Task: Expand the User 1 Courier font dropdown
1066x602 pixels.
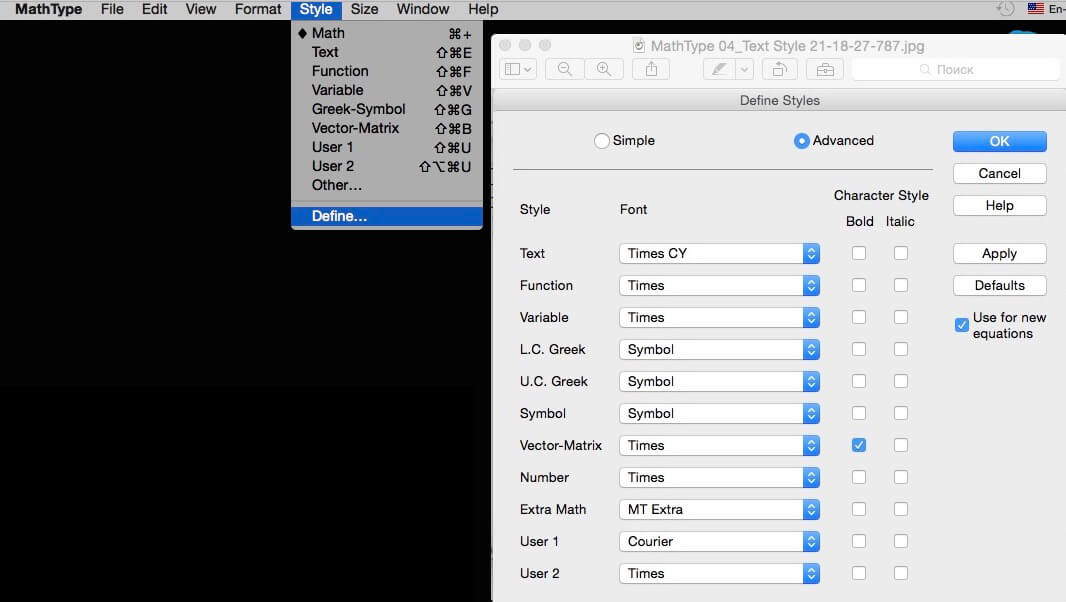Action: pos(719,541)
